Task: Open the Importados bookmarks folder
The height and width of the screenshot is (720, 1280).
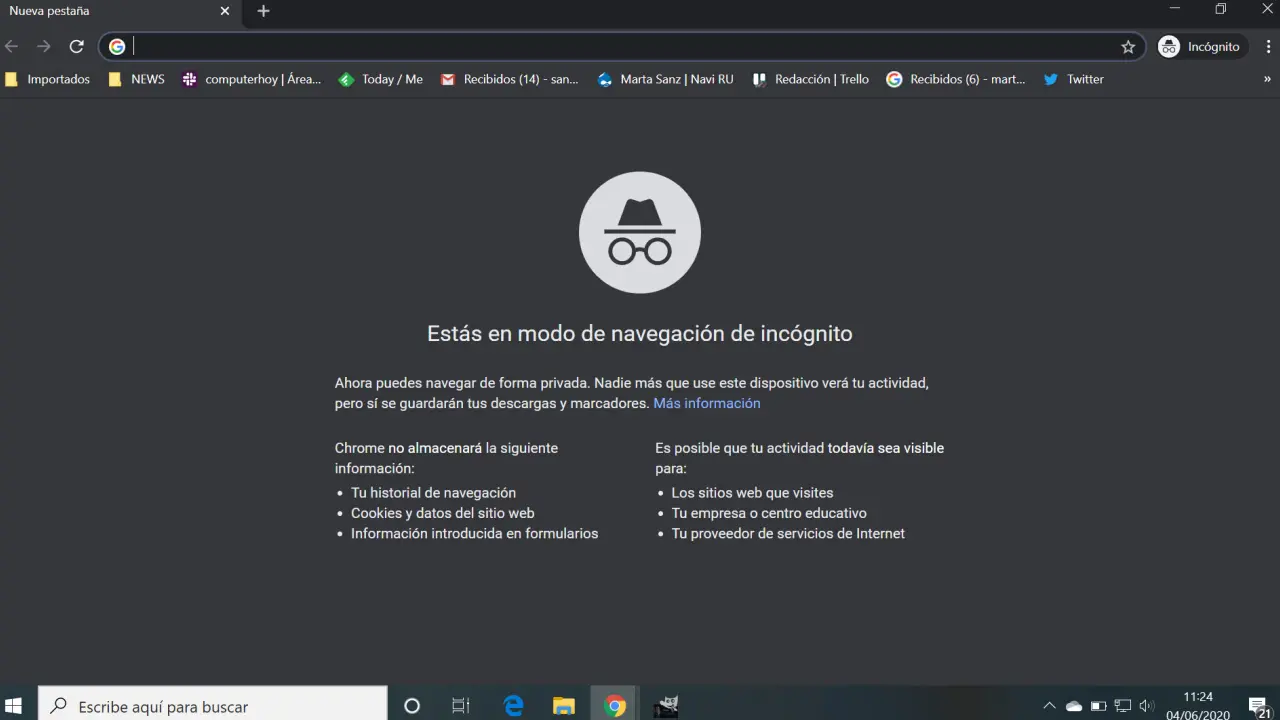Action: pos(48,79)
